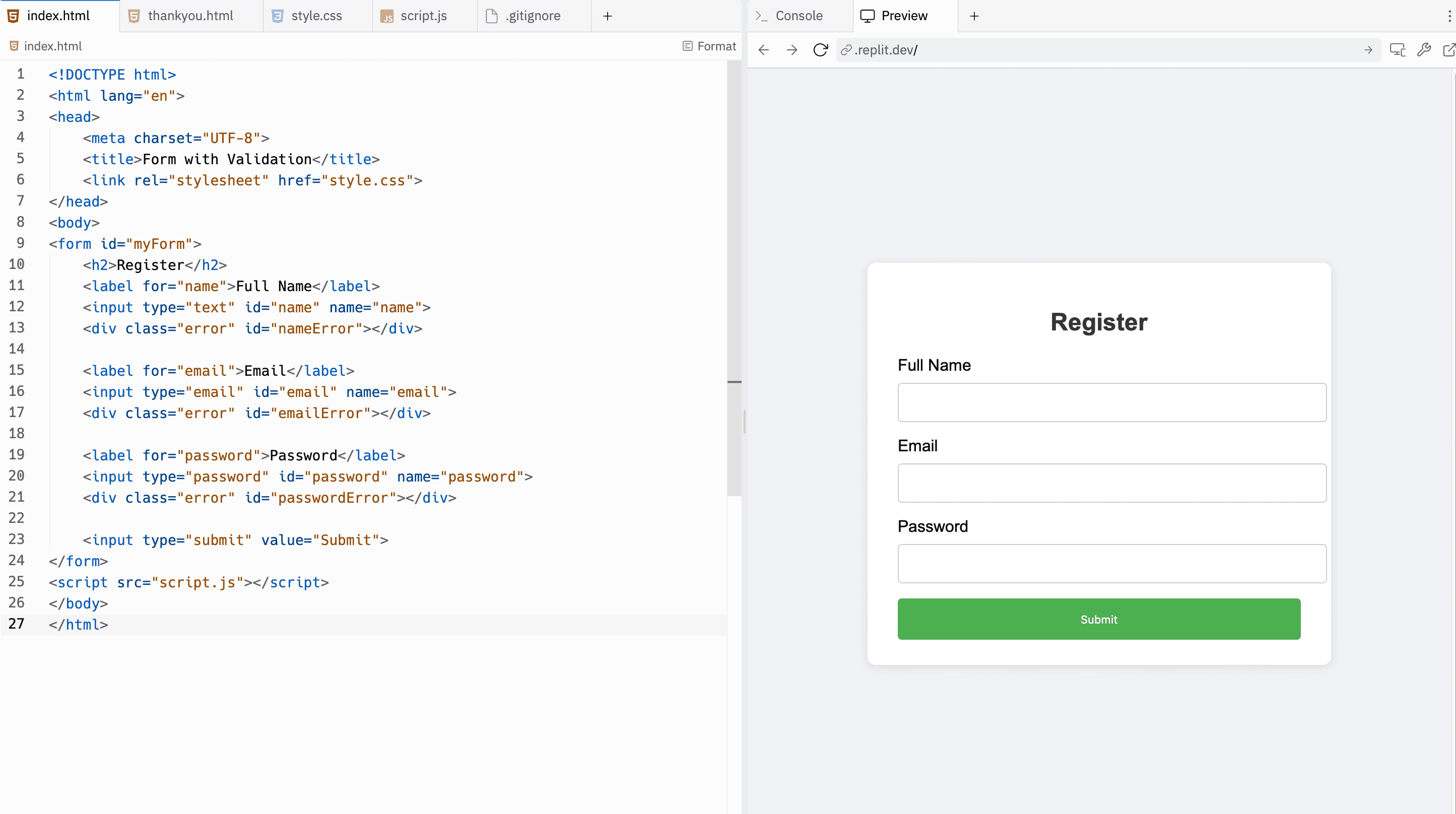Add a new editor file tab
This screenshot has height=814, width=1456.
tap(608, 17)
